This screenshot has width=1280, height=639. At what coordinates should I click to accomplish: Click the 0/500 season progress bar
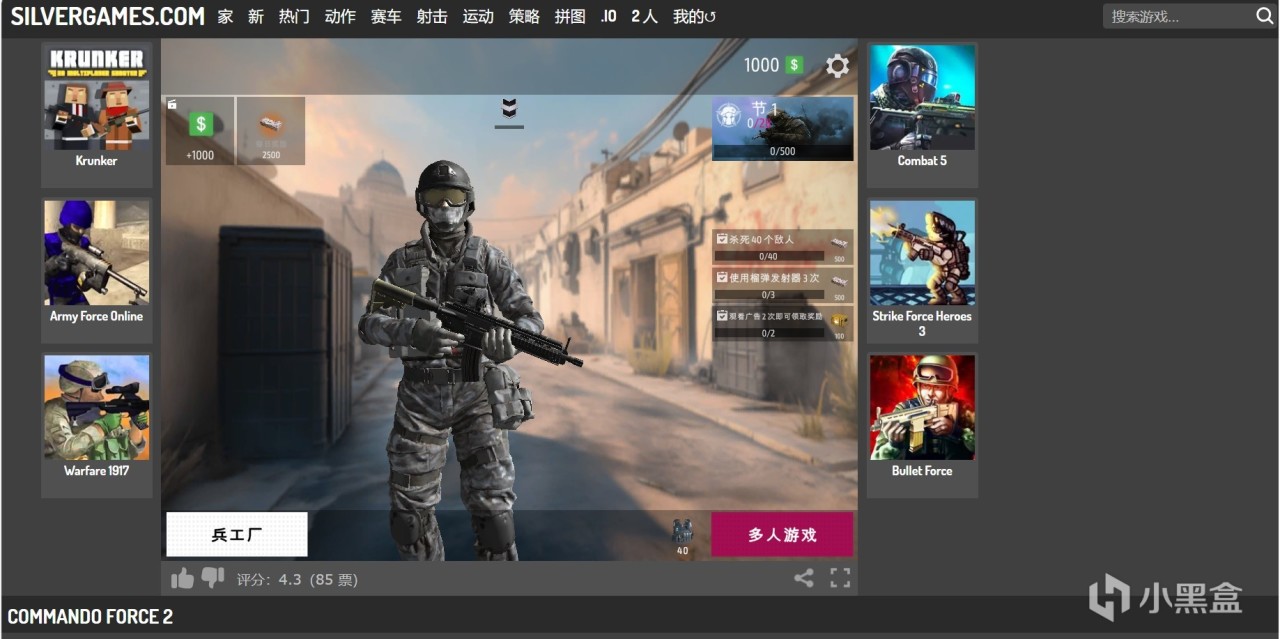[783, 152]
